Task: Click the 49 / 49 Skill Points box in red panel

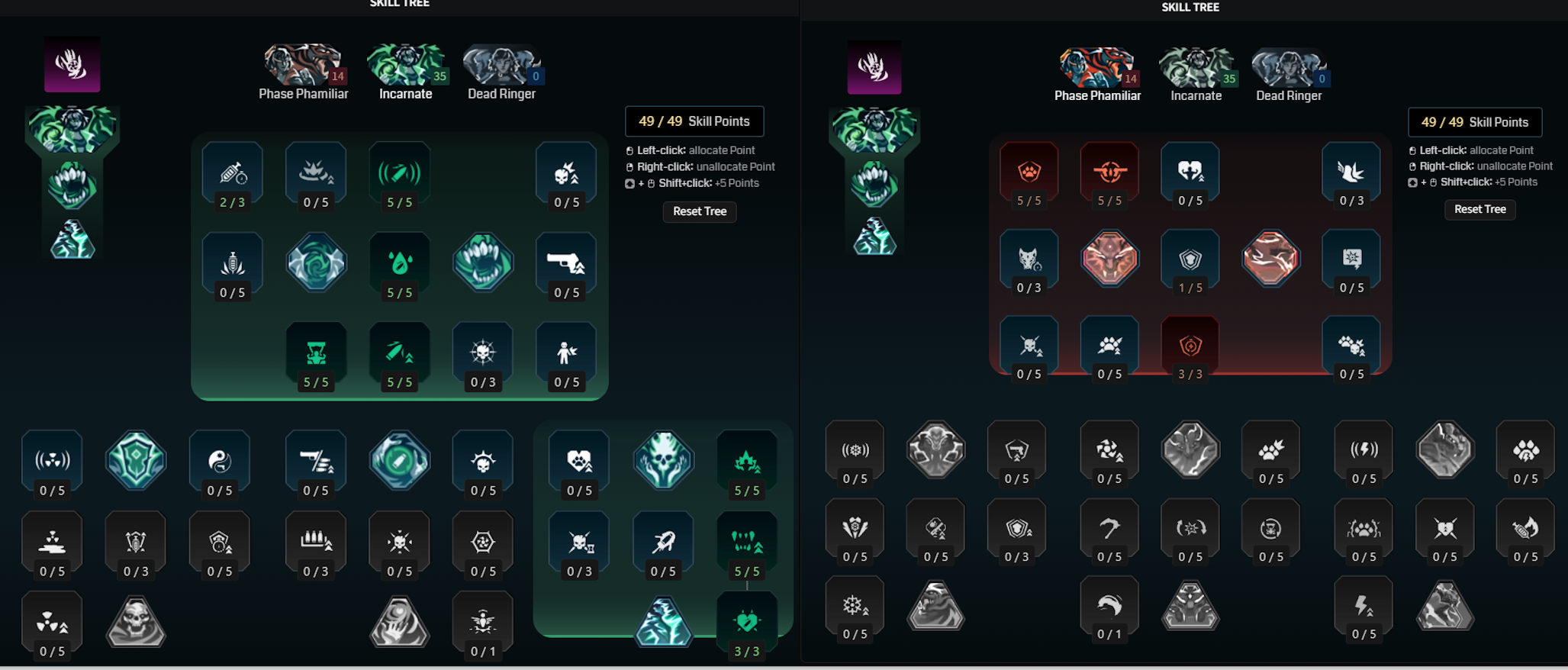Action: [x=1474, y=122]
